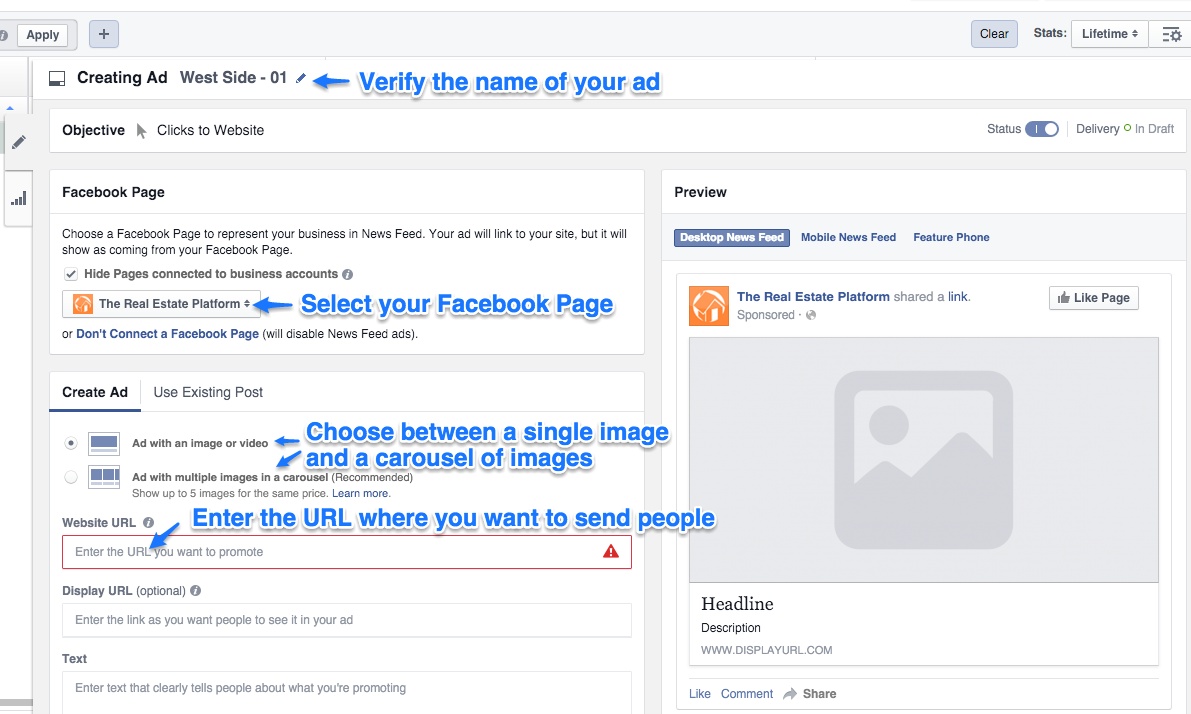
Task: Click WWW.DISPLAYURL.COM in preview
Action: tap(766, 650)
